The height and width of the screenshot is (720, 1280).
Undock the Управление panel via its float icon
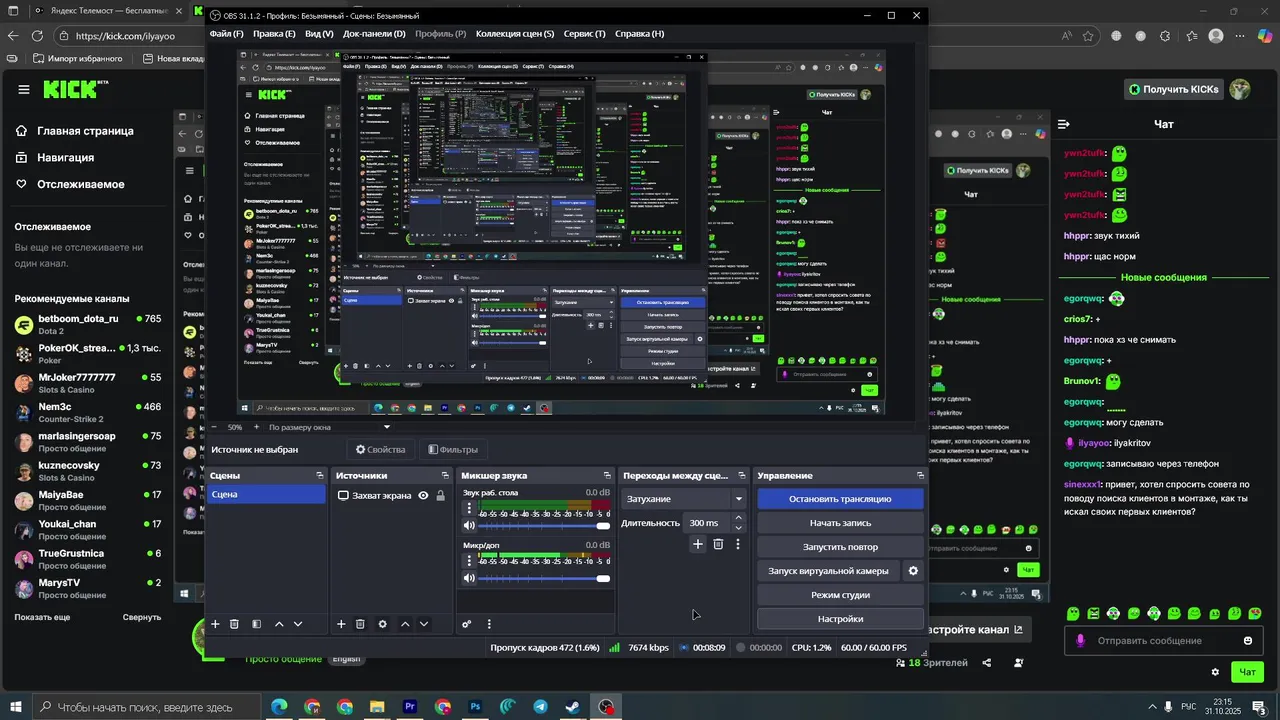click(x=921, y=476)
